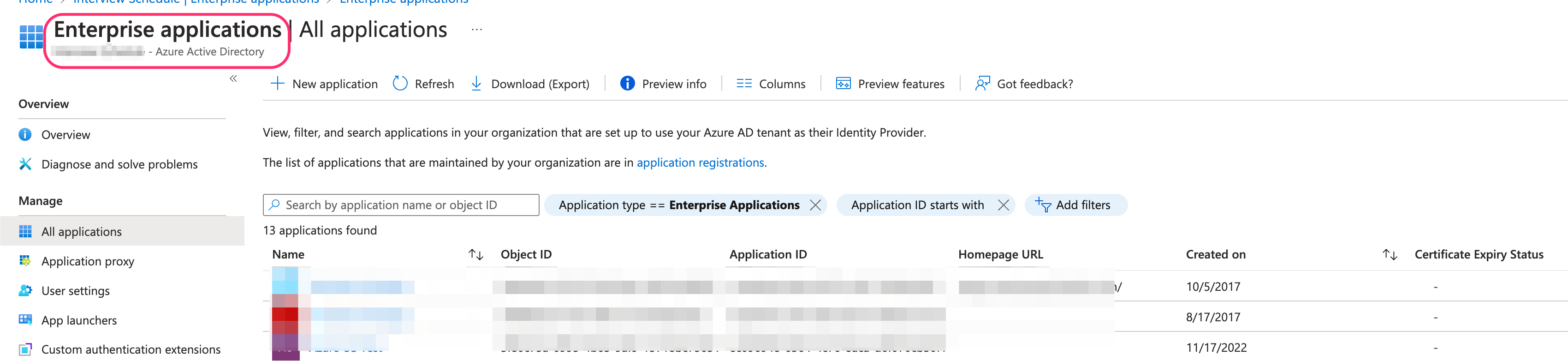This screenshot has width=1568, height=361.
Task: Click the Enterprise applications page title
Action: (167, 30)
